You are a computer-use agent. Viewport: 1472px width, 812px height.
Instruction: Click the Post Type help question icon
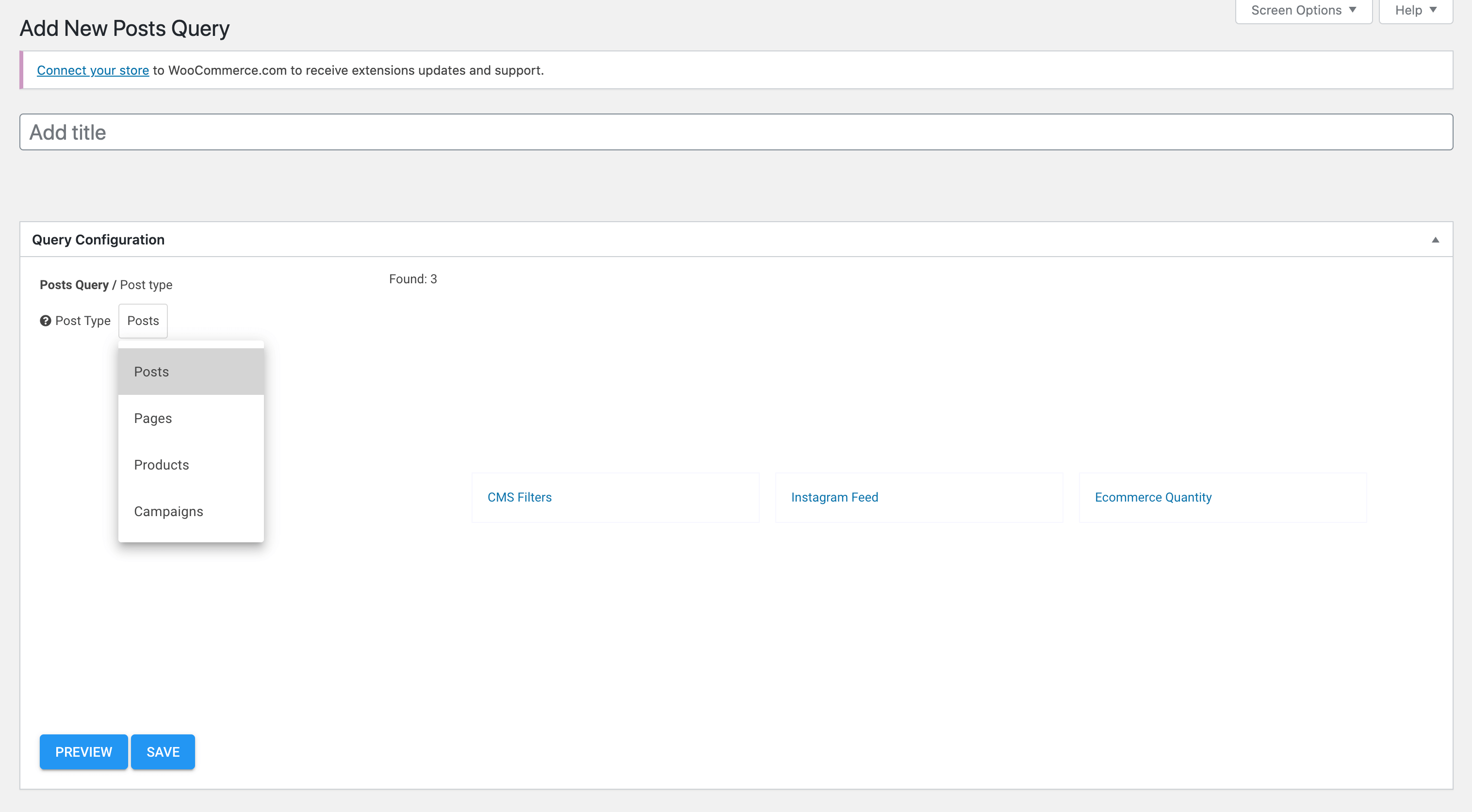coord(45,321)
